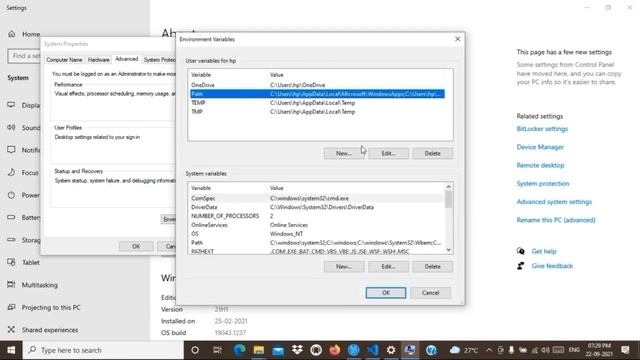Image resolution: width=640 pixels, height=360 pixels.
Task: Launch Firefox from the taskbar
Action: coord(335,350)
